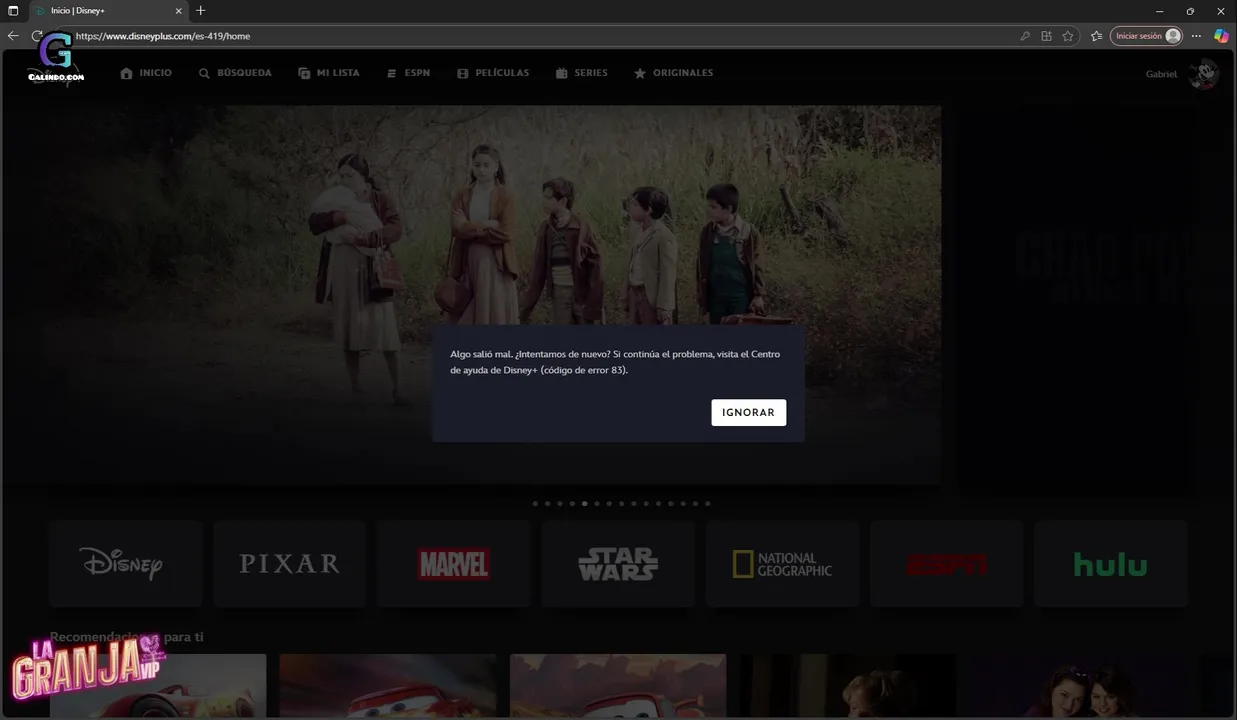The height and width of the screenshot is (720, 1237).
Task: Select the ESPN brand tile
Action: coord(946,563)
